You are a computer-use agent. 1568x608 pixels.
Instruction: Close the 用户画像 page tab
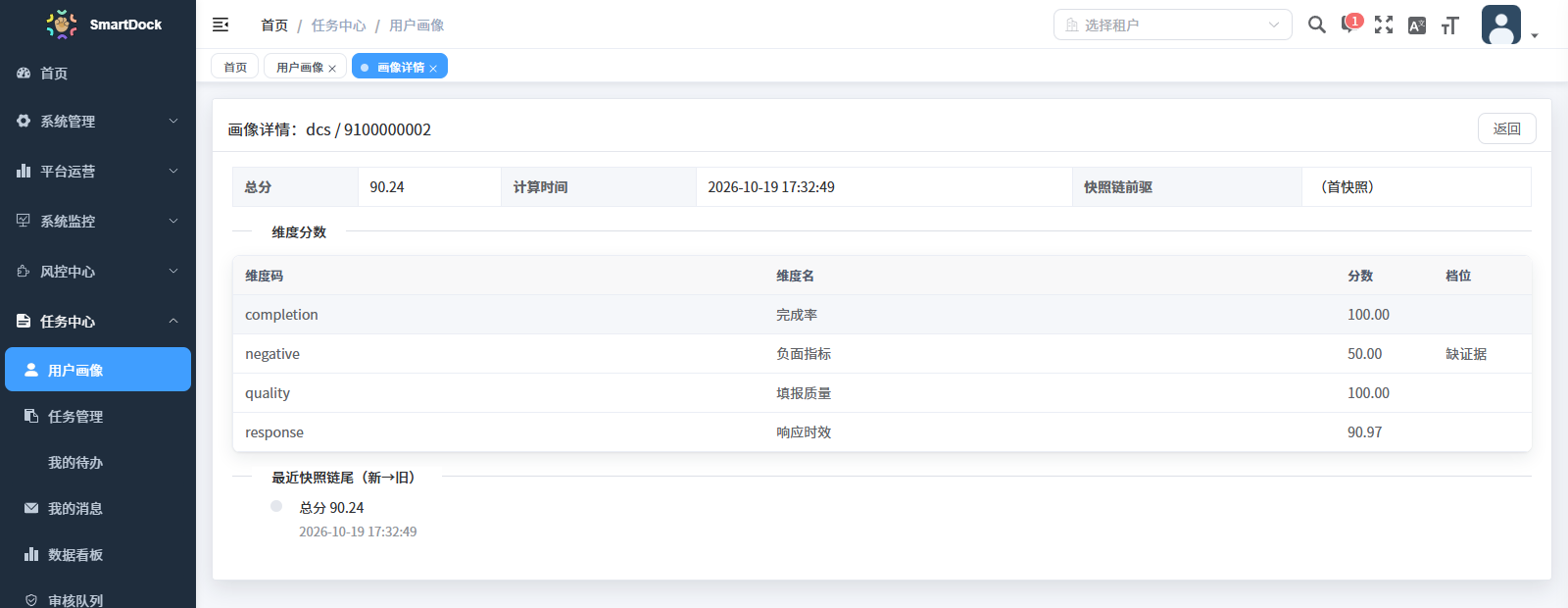[332, 69]
